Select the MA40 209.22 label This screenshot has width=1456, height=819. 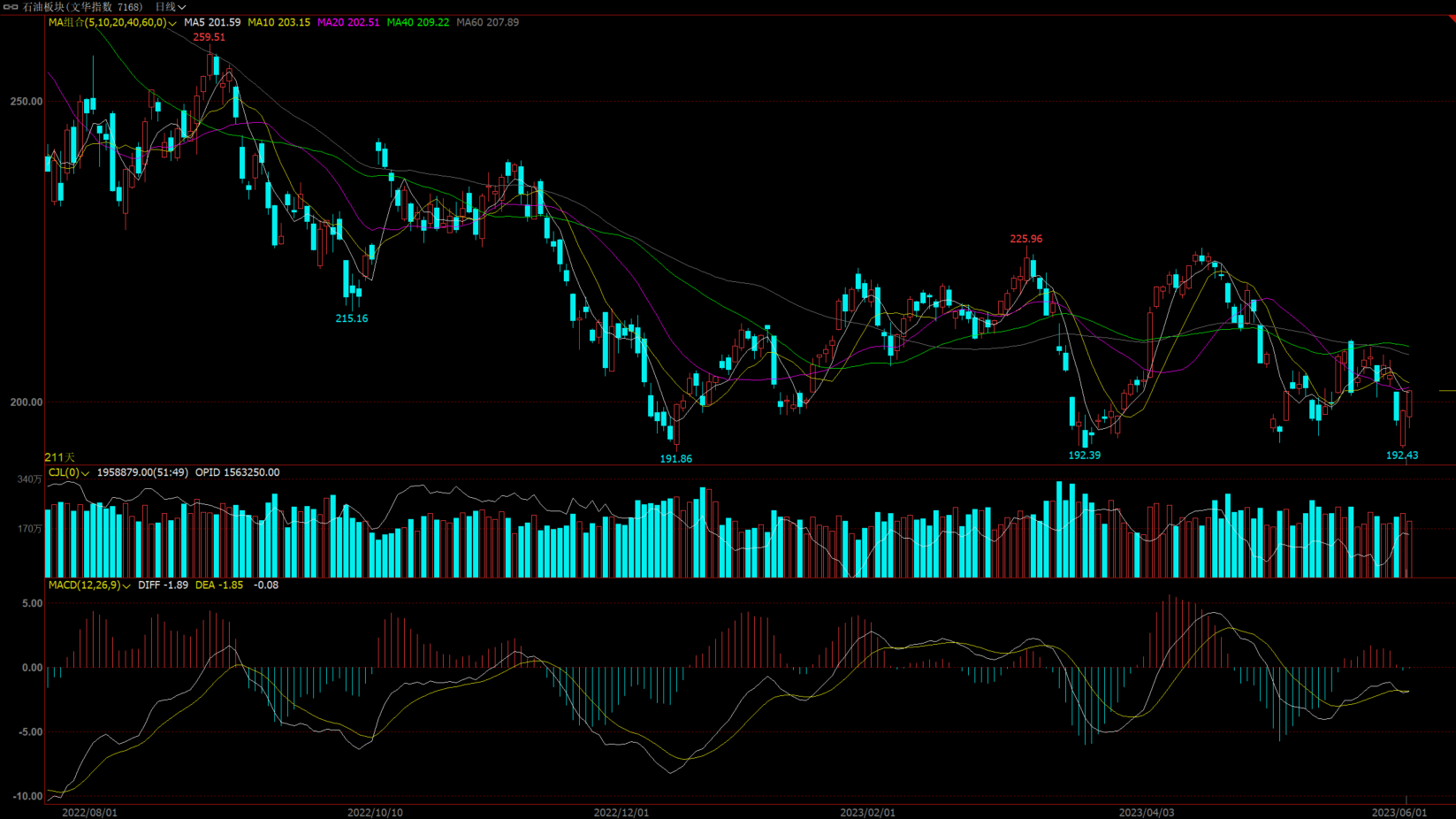click(418, 23)
